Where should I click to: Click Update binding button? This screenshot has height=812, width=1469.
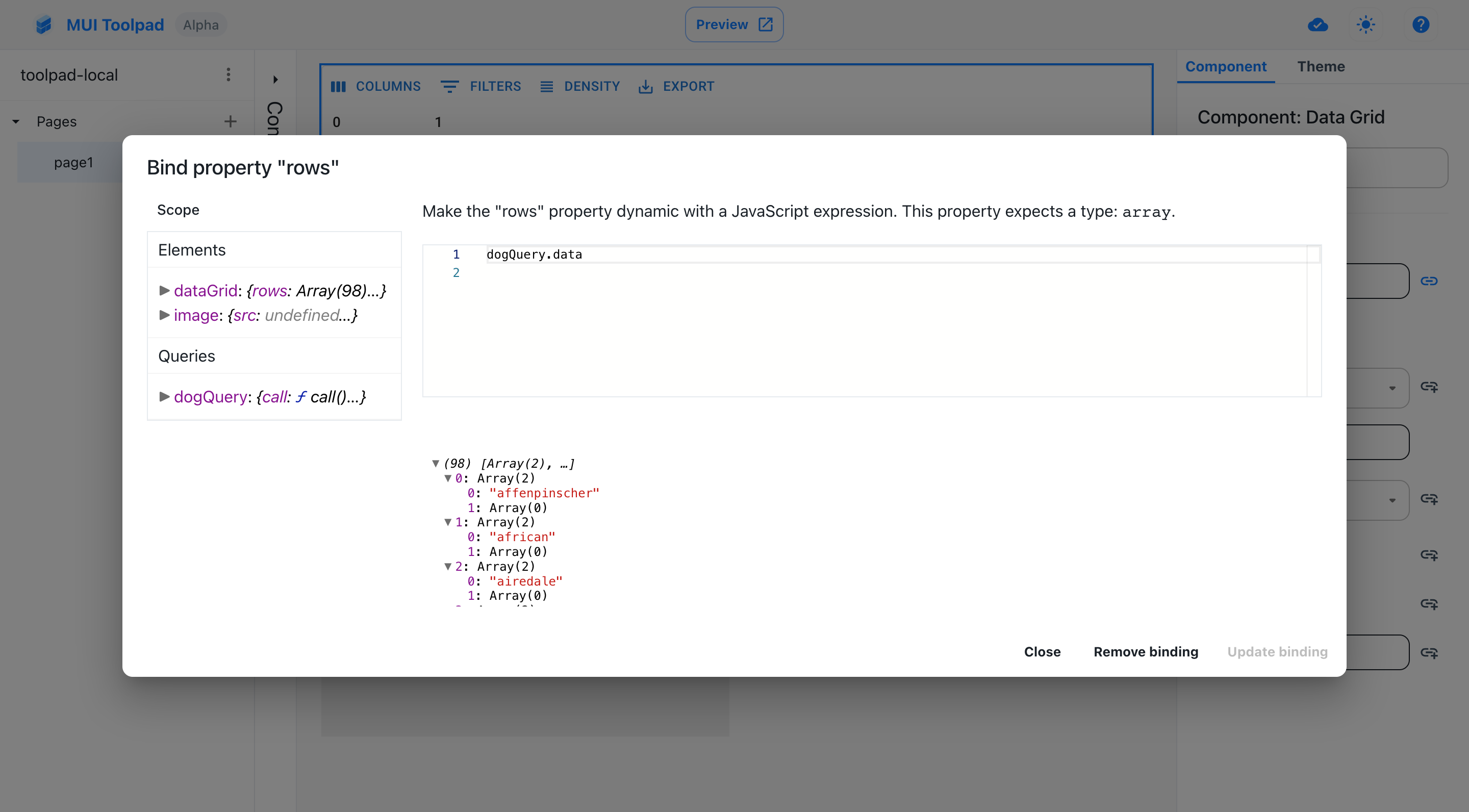pyautogui.click(x=1277, y=652)
